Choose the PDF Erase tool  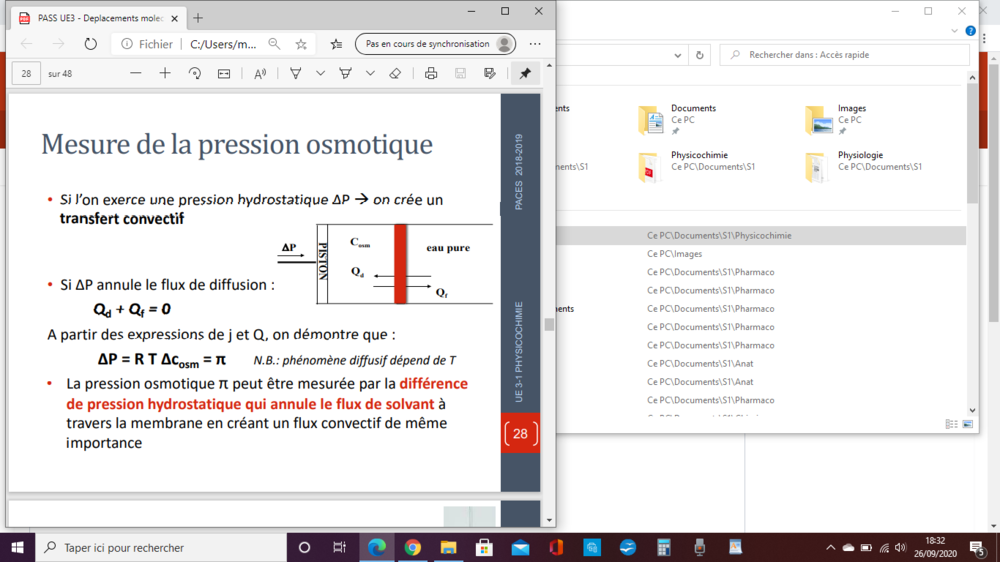pyautogui.click(x=395, y=74)
